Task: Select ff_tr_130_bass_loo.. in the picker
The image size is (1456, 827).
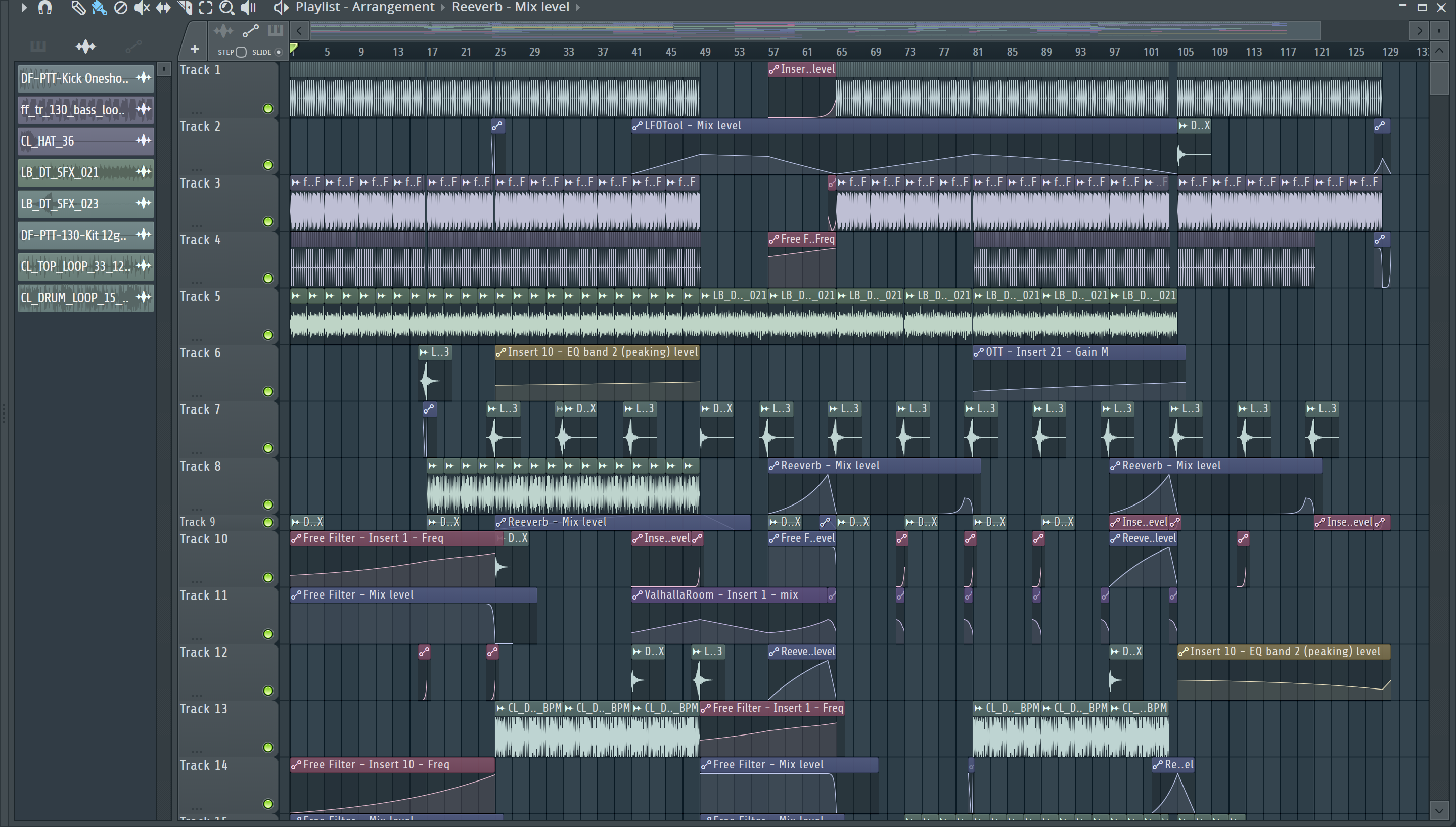Action: (86, 109)
